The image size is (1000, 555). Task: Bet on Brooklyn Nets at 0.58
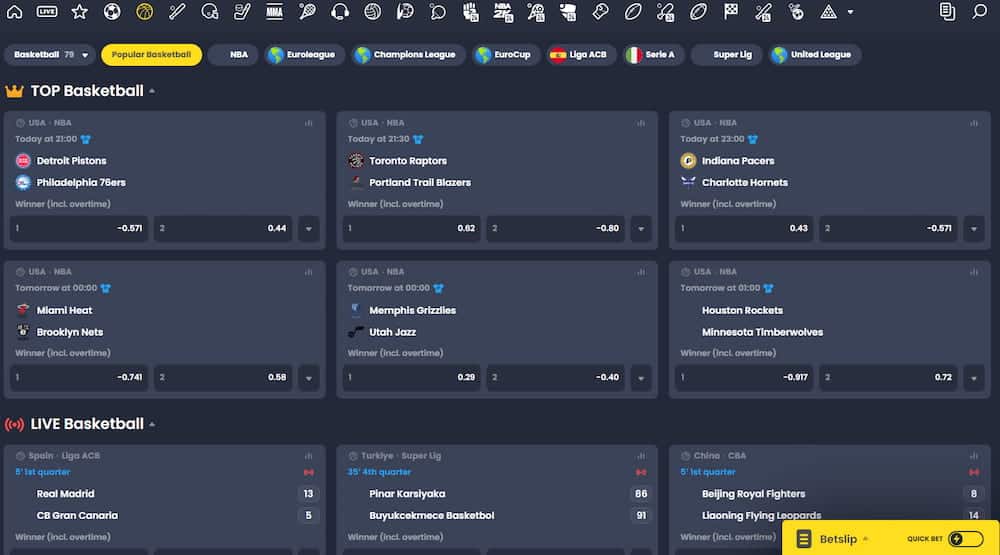click(x=223, y=378)
